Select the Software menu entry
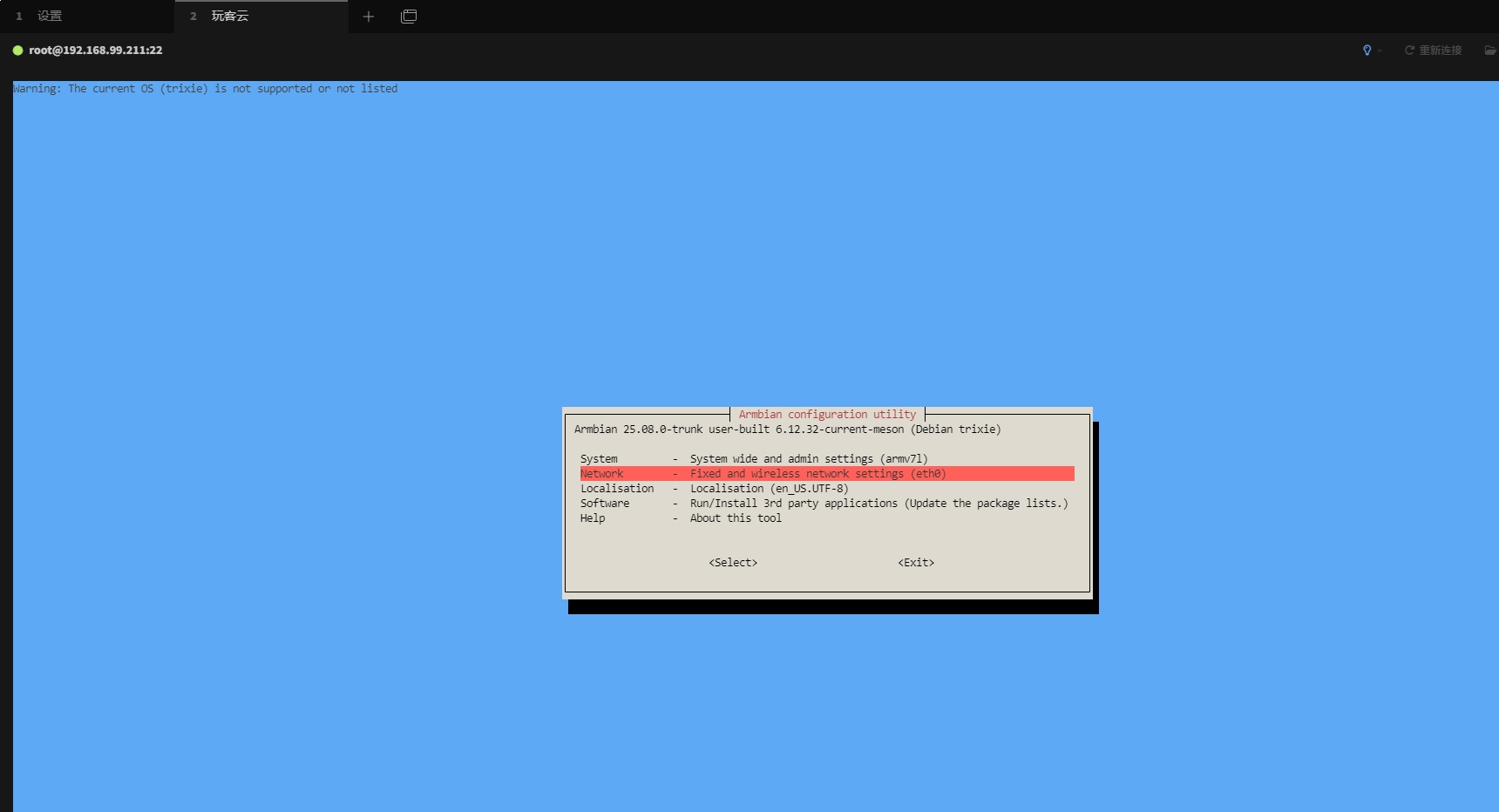1499x812 pixels. click(x=827, y=504)
